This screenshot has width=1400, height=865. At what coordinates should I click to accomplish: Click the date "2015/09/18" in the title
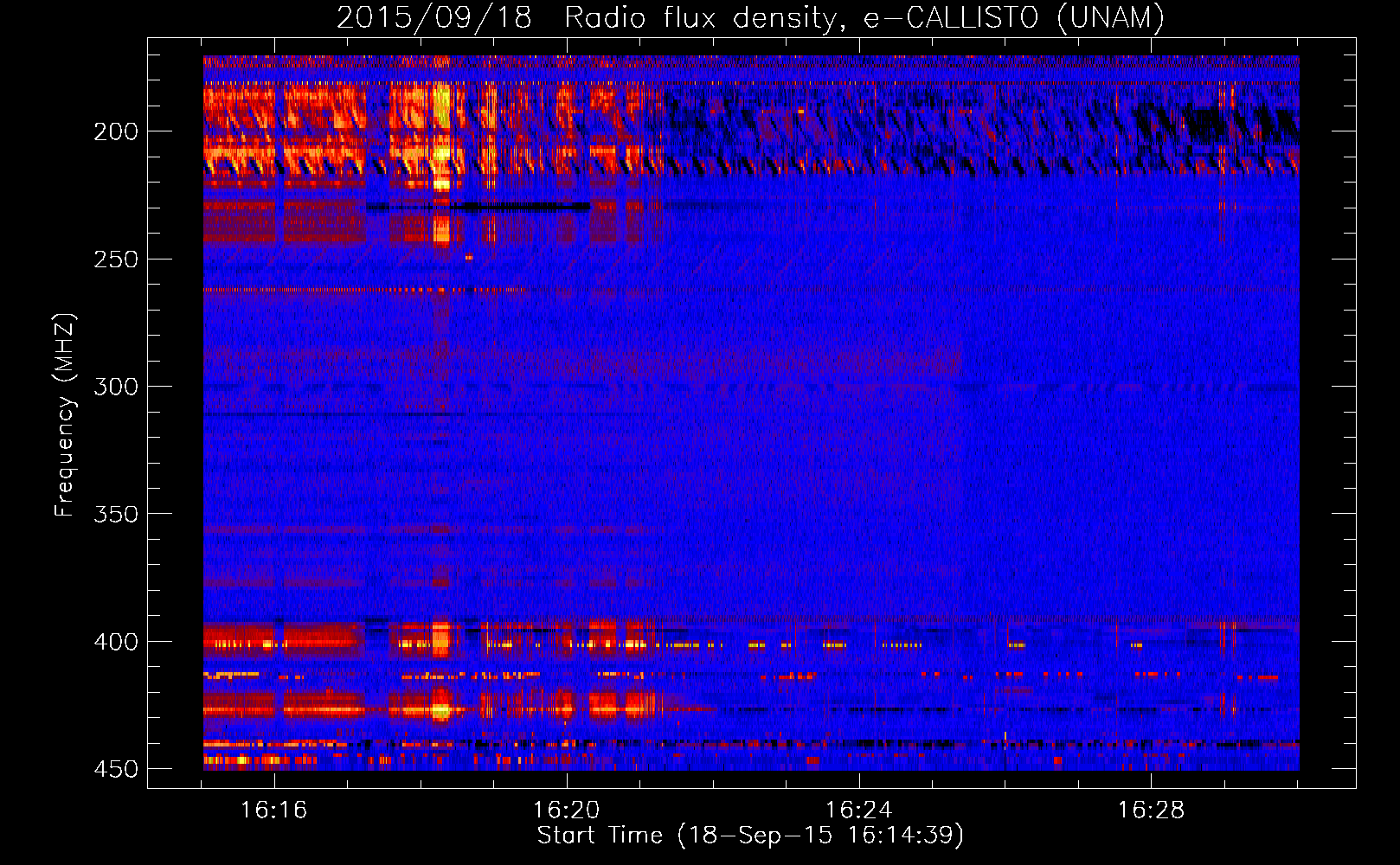coord(433,17)
